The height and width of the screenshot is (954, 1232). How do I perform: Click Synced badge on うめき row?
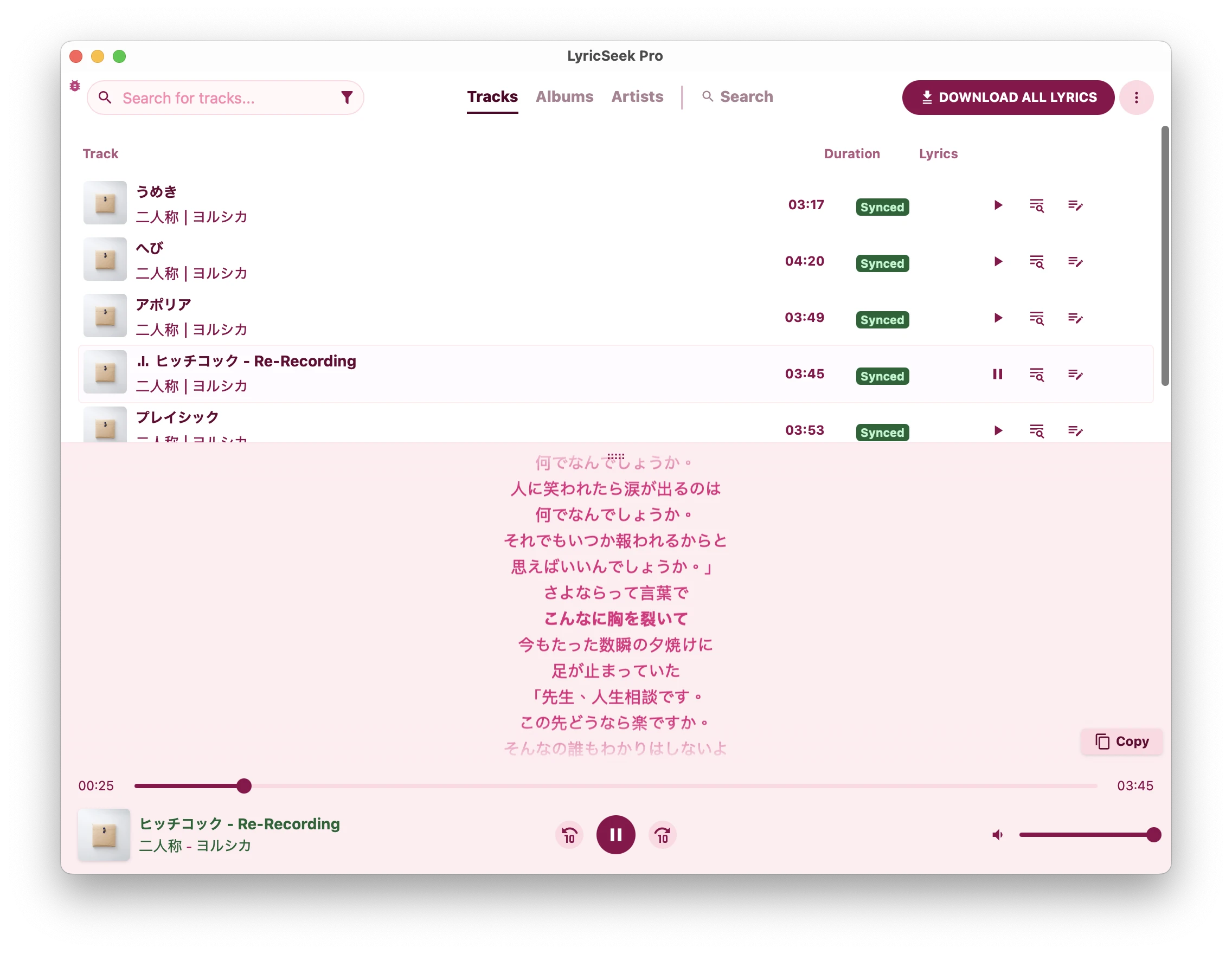882,207
